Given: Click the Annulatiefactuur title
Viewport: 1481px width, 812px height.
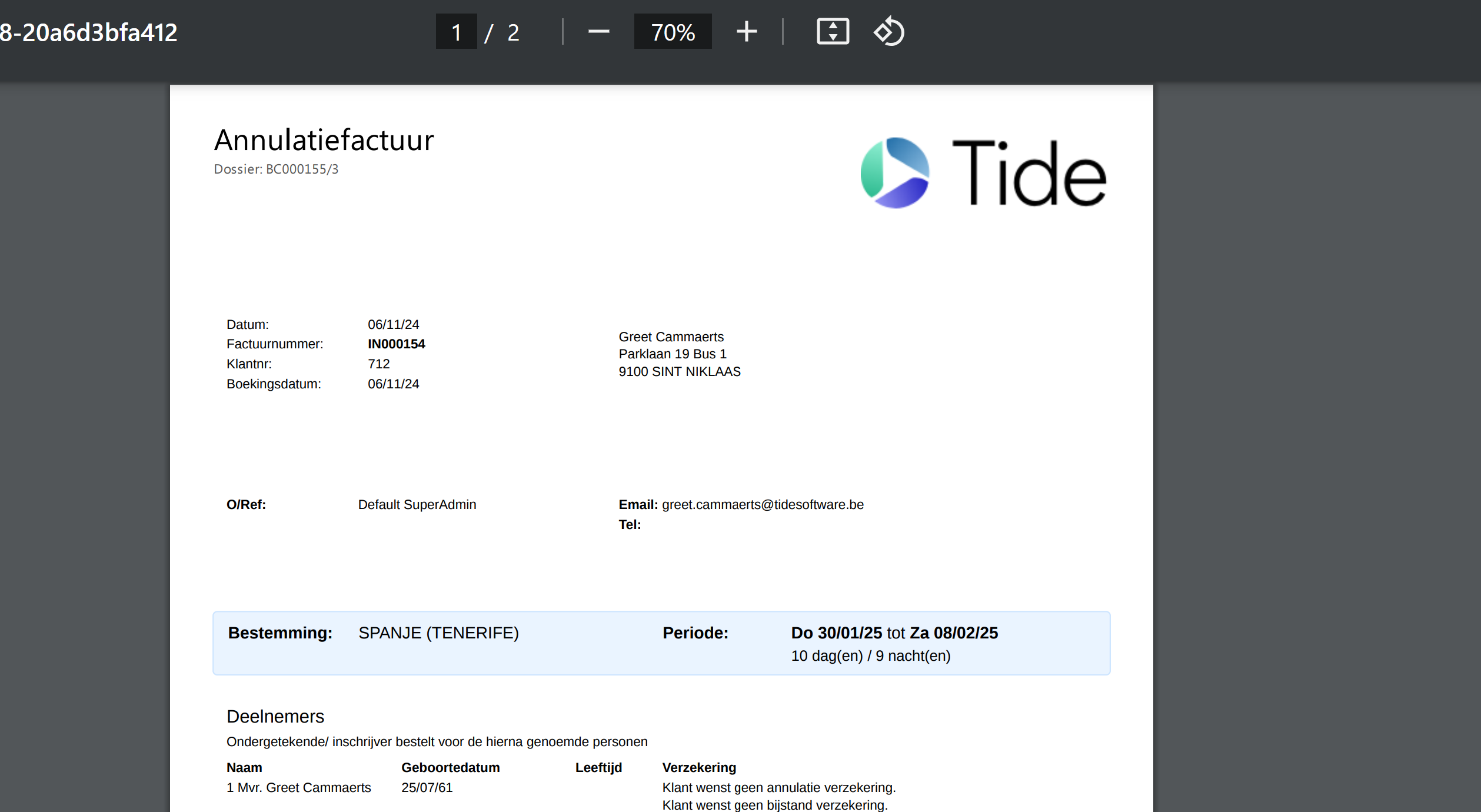Looking at the screenshot, I should (324, 141).
